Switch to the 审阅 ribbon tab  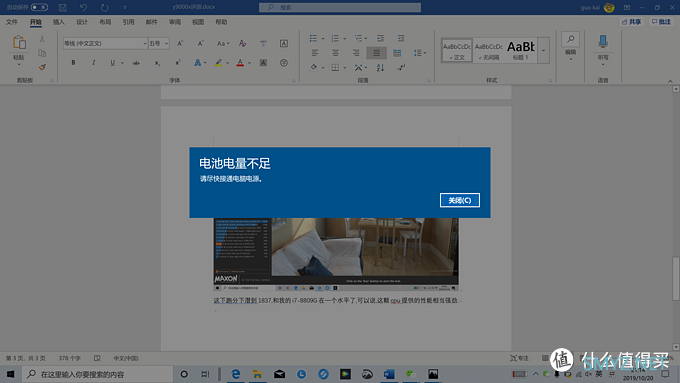pos(175,22)
